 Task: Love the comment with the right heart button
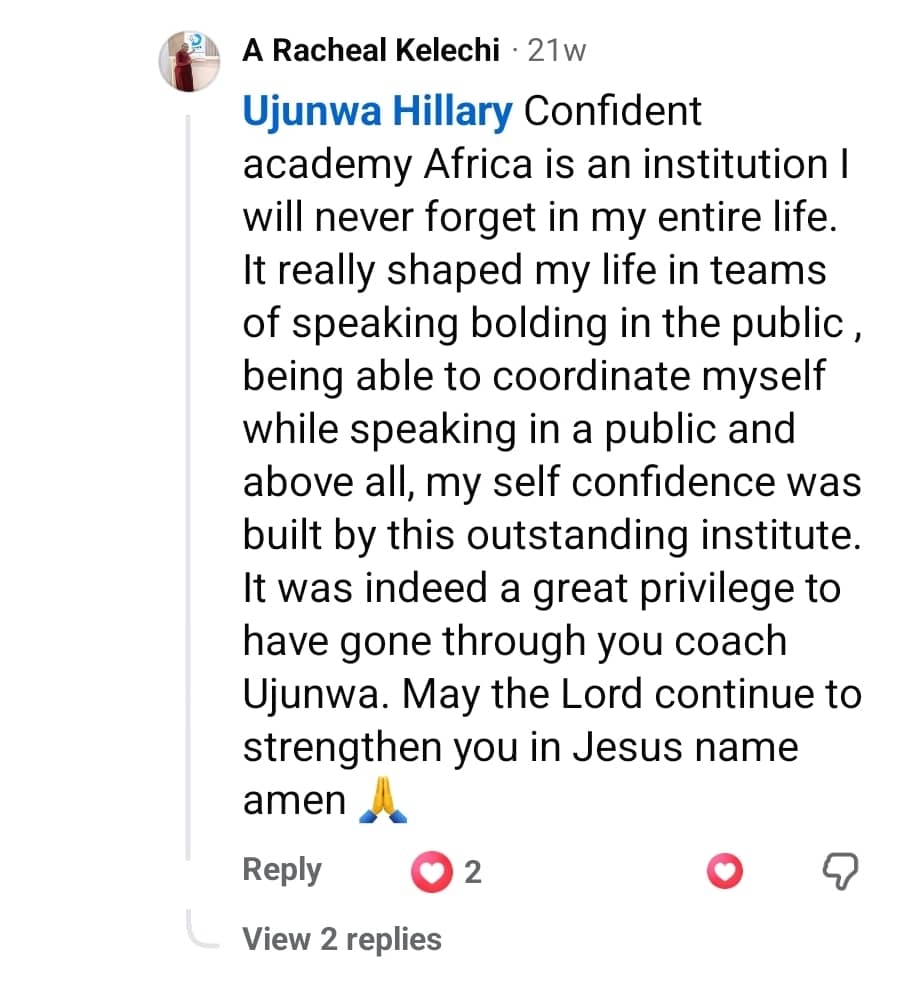coord(725,872)
